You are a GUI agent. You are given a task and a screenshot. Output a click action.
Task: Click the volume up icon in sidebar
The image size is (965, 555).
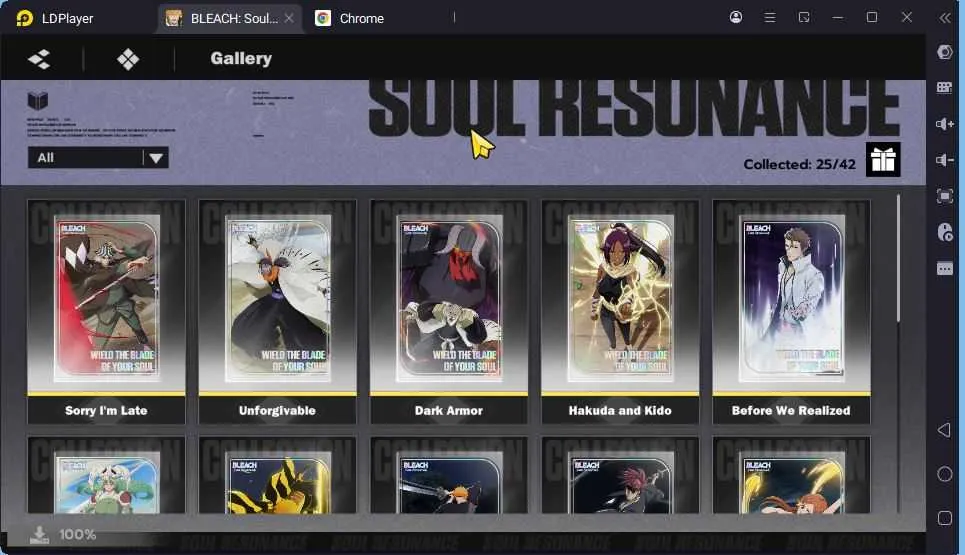(945, 124)
